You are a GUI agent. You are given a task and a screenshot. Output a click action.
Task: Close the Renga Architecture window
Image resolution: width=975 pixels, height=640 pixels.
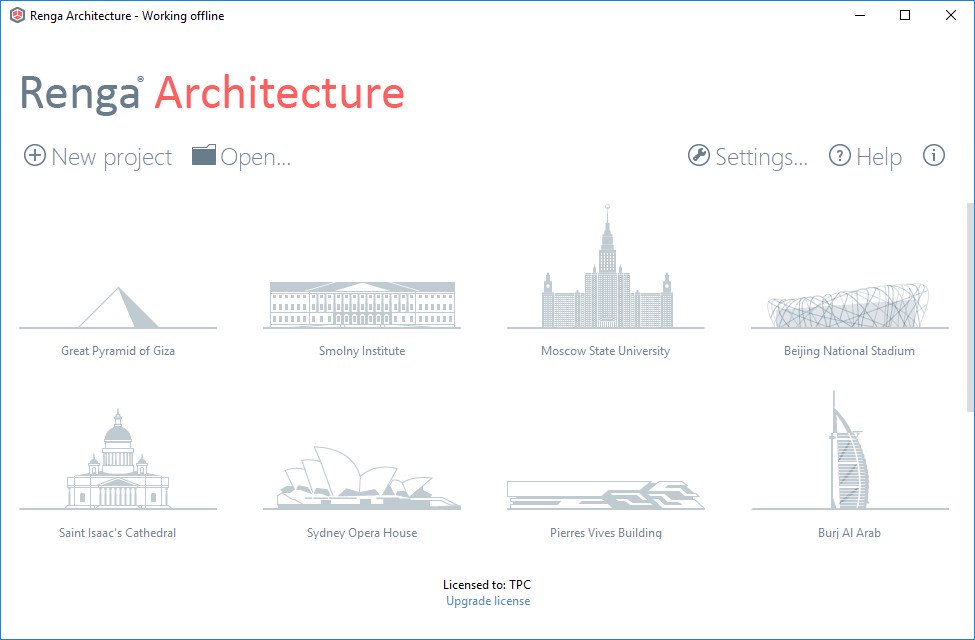pos(951,16)
